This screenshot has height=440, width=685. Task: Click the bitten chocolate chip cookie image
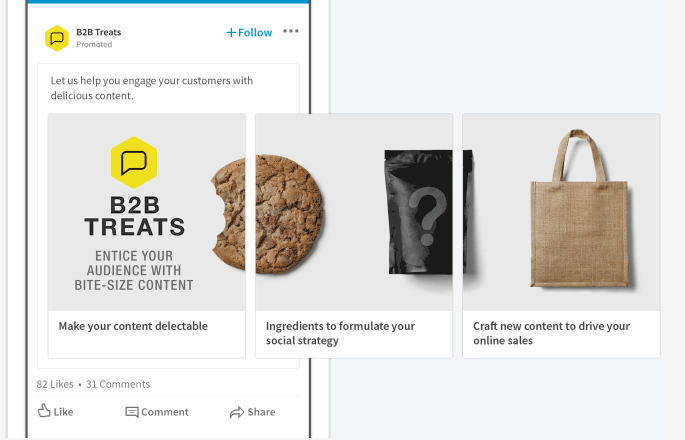click(x=267, y=212)
